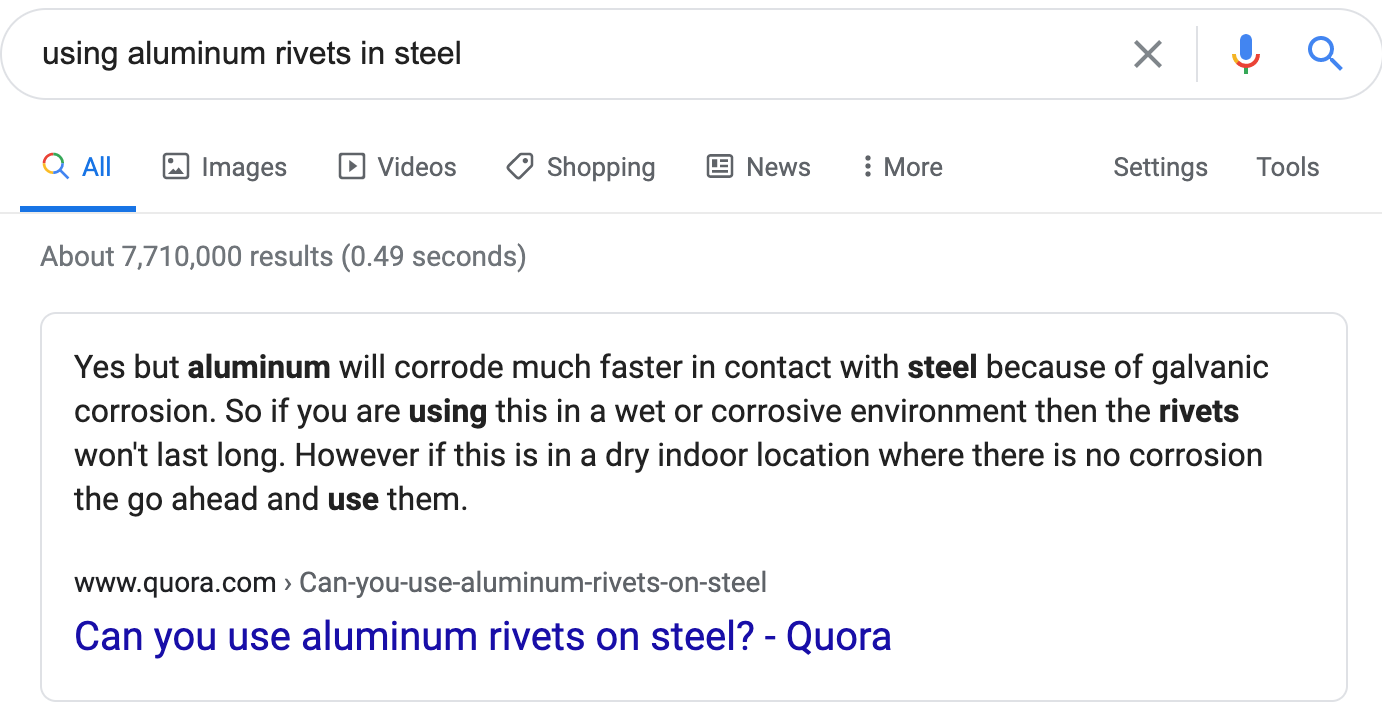Open the Settings options

point(1160,167)
